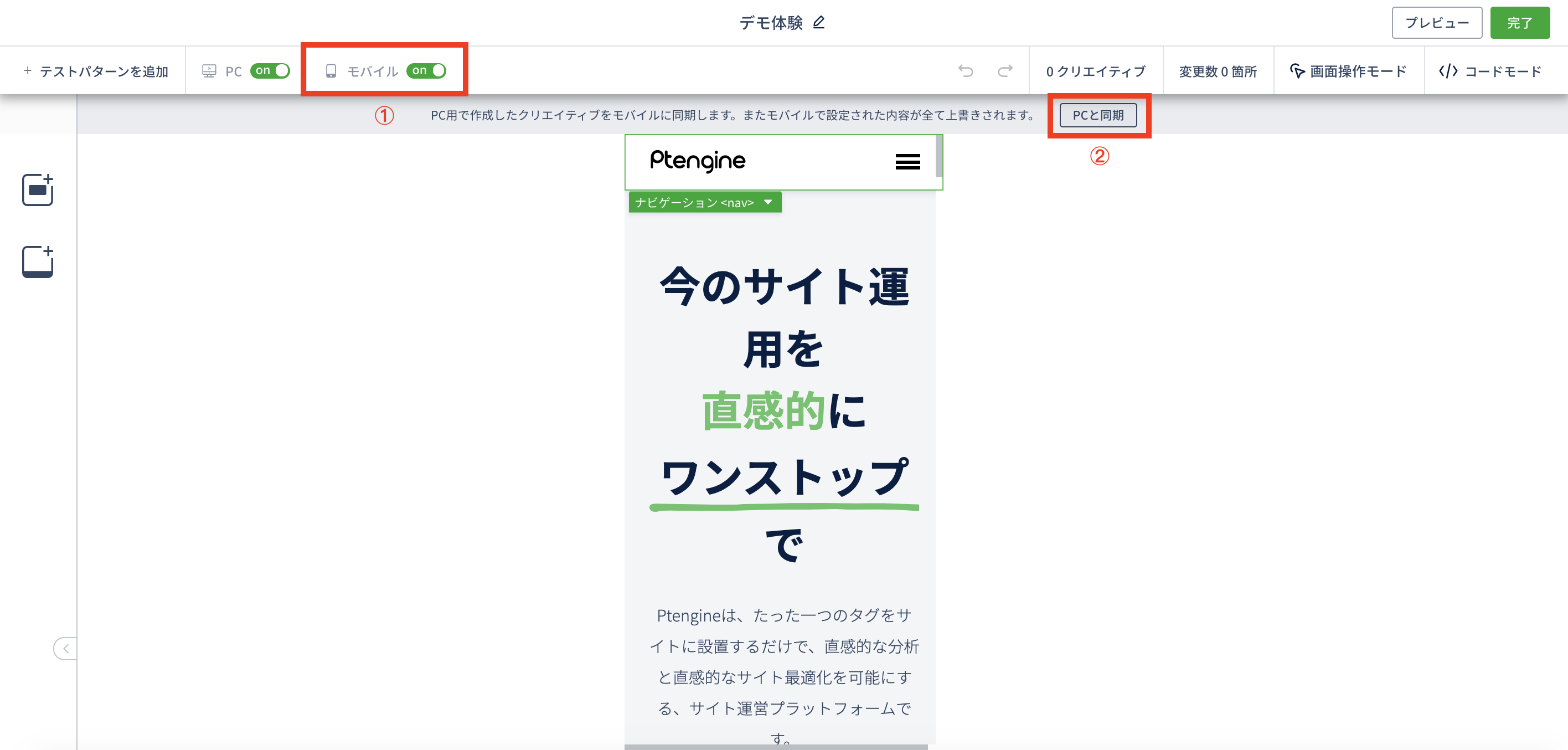Select the PC device tab label
The width and height of the screenshot is (1568, 750).
click(x=234, y=71)
